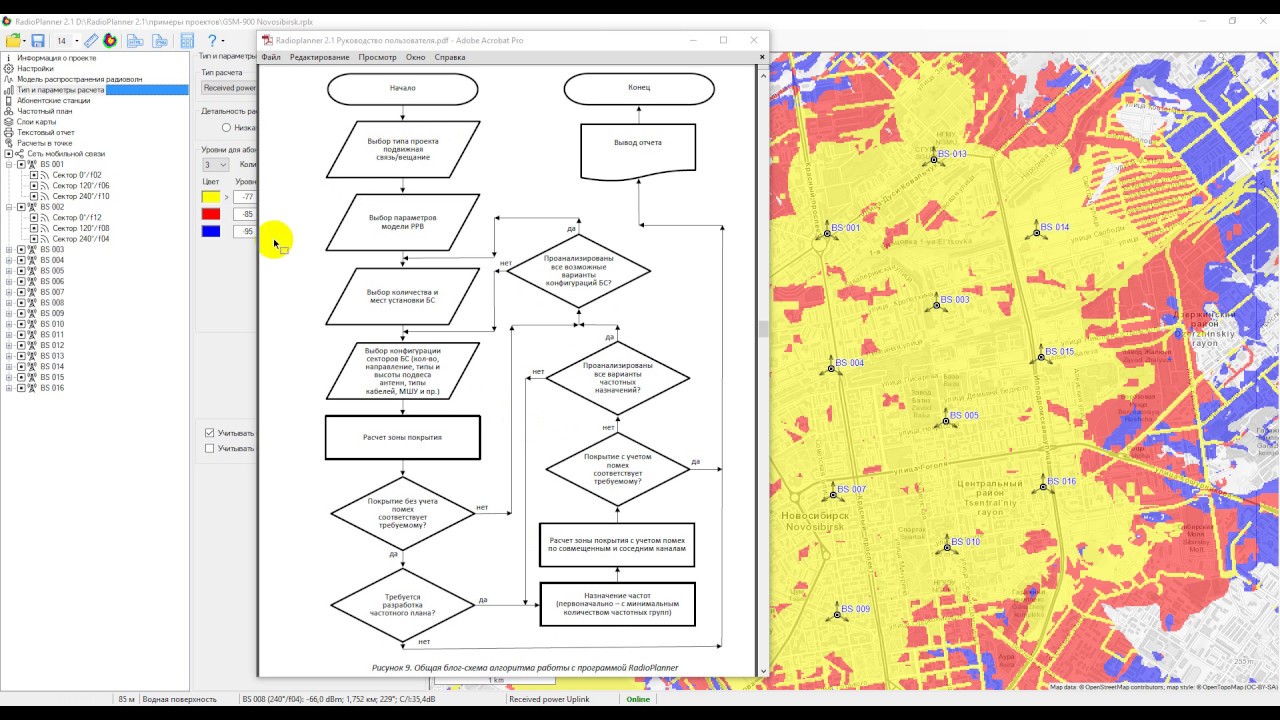Open Расчеты в точке node
Screen dimensions: 1280x720
point(44,143)
